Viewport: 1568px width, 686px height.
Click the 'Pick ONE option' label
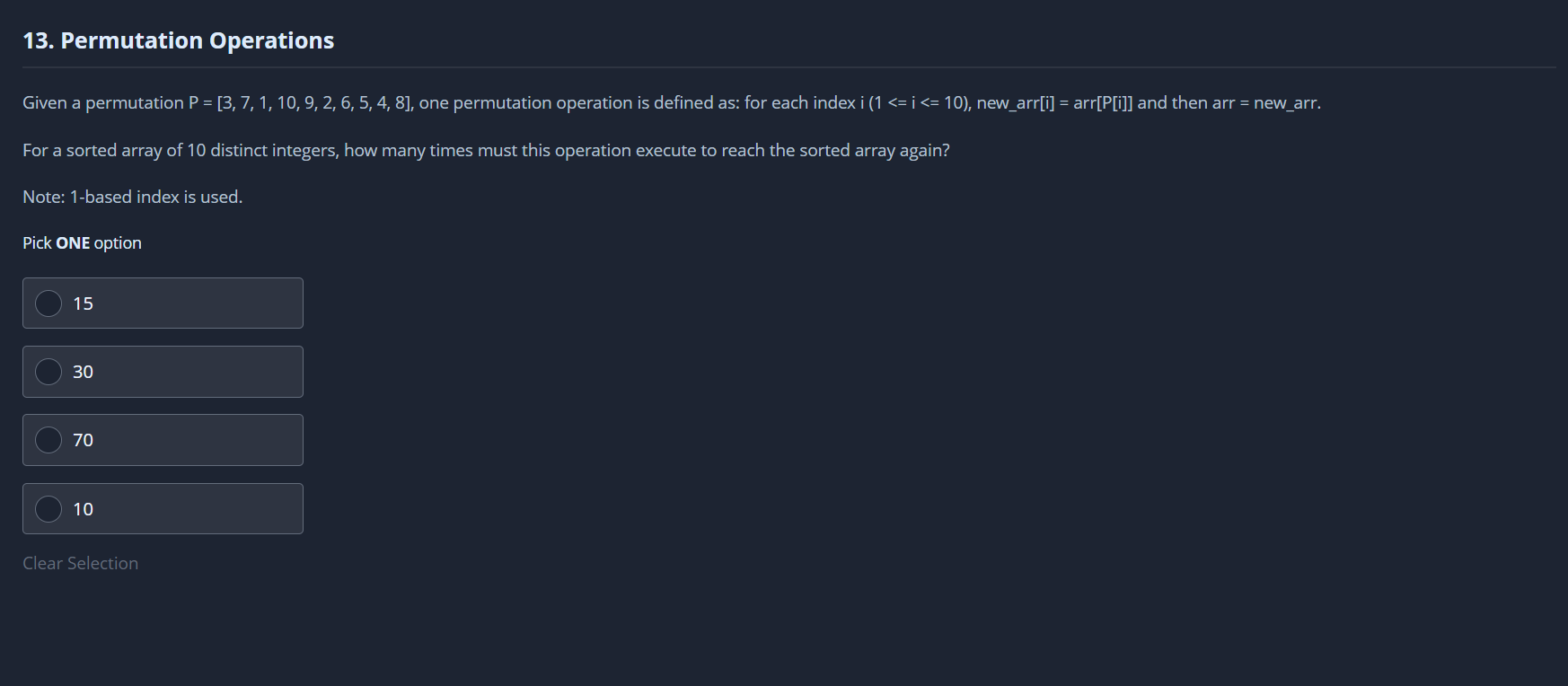click(x=82, y=243)
